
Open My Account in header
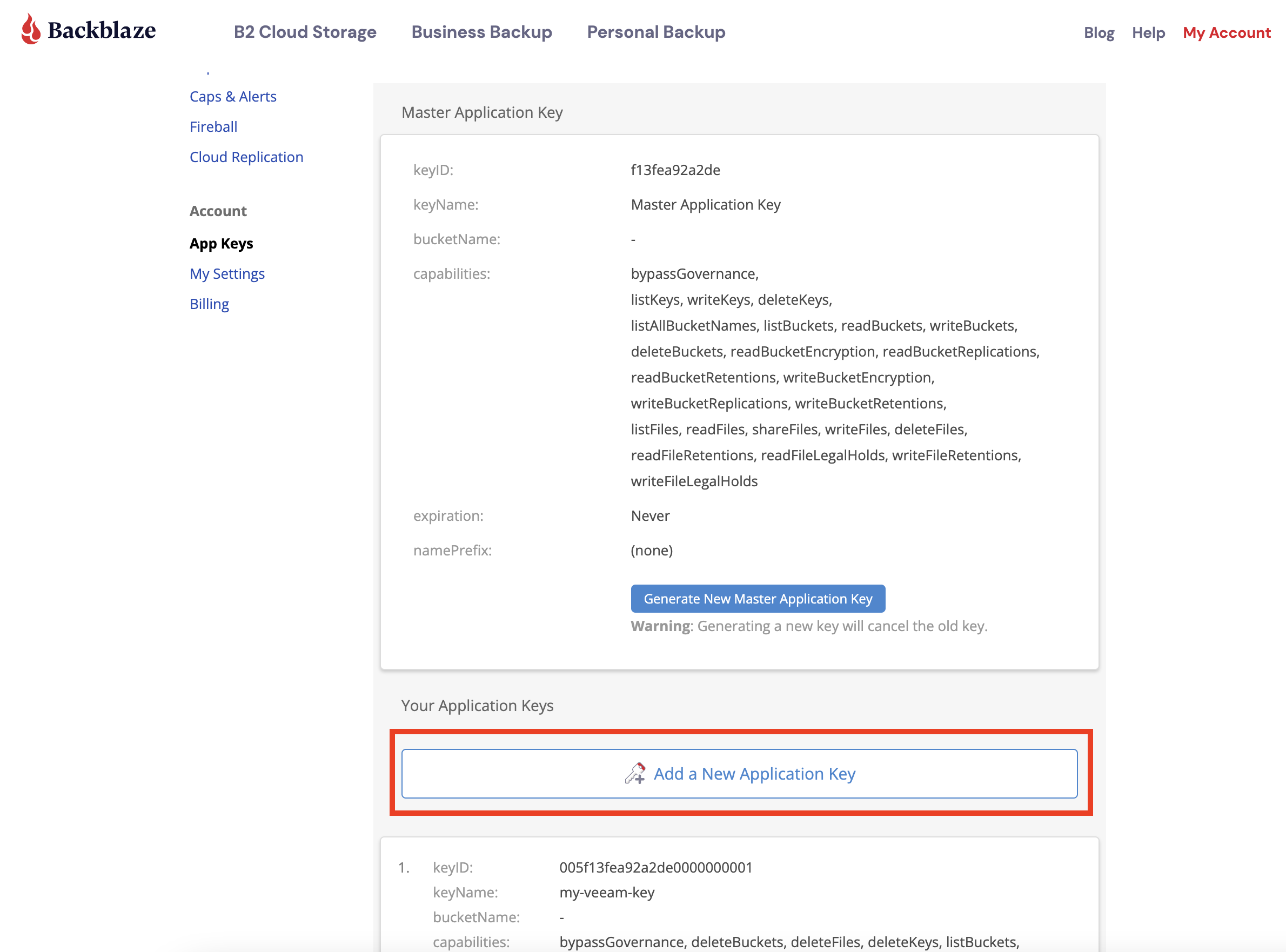point(1227,33)
